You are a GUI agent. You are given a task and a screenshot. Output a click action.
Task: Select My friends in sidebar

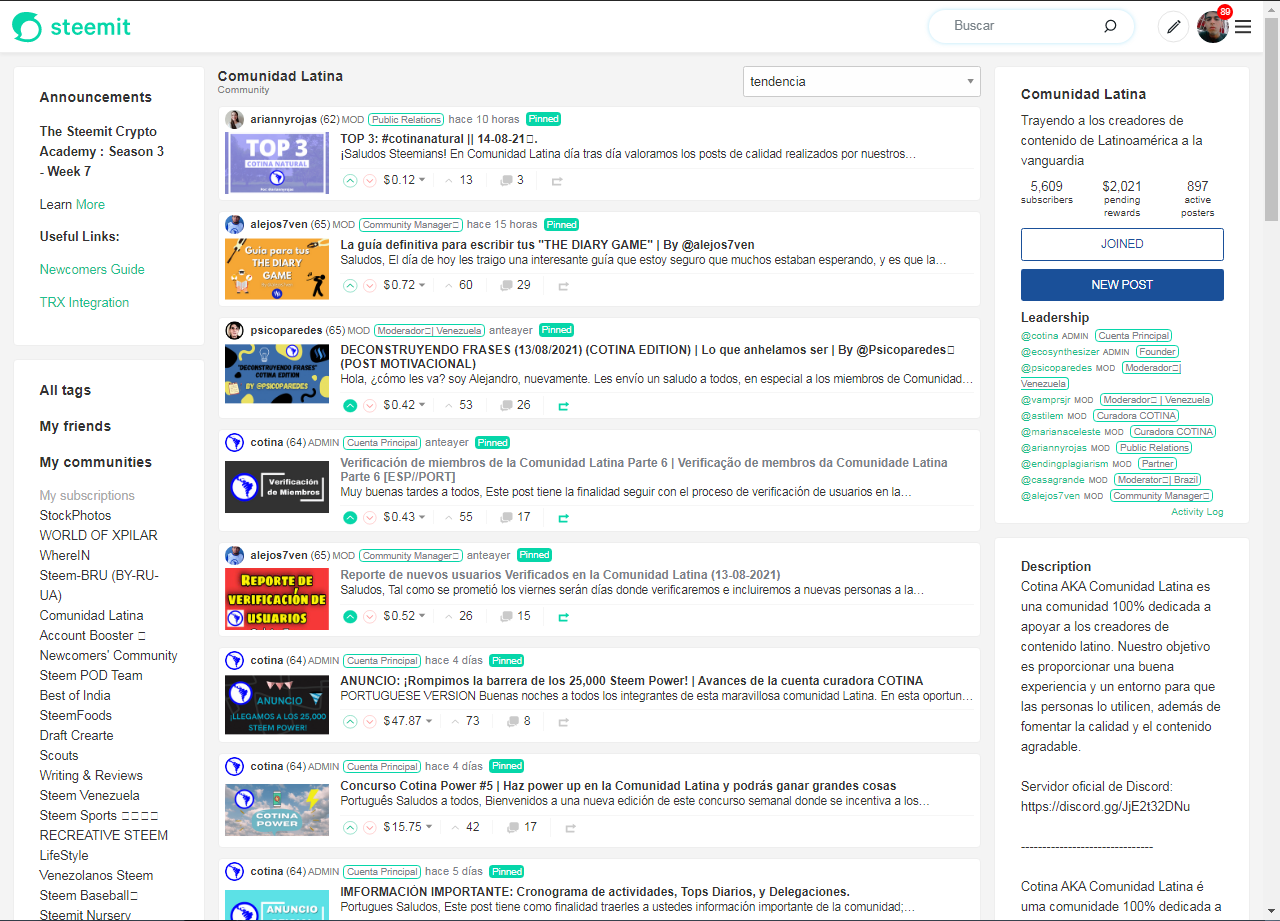coord(75,426)
